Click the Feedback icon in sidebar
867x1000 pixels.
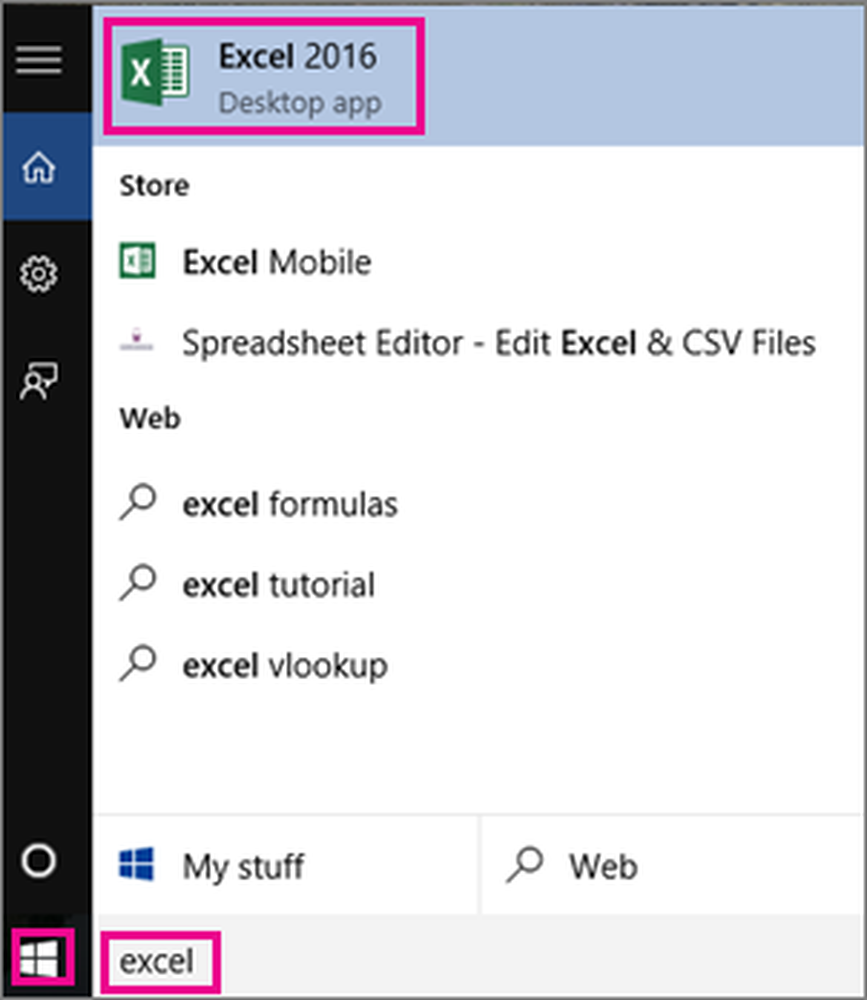tap(39, 381)
